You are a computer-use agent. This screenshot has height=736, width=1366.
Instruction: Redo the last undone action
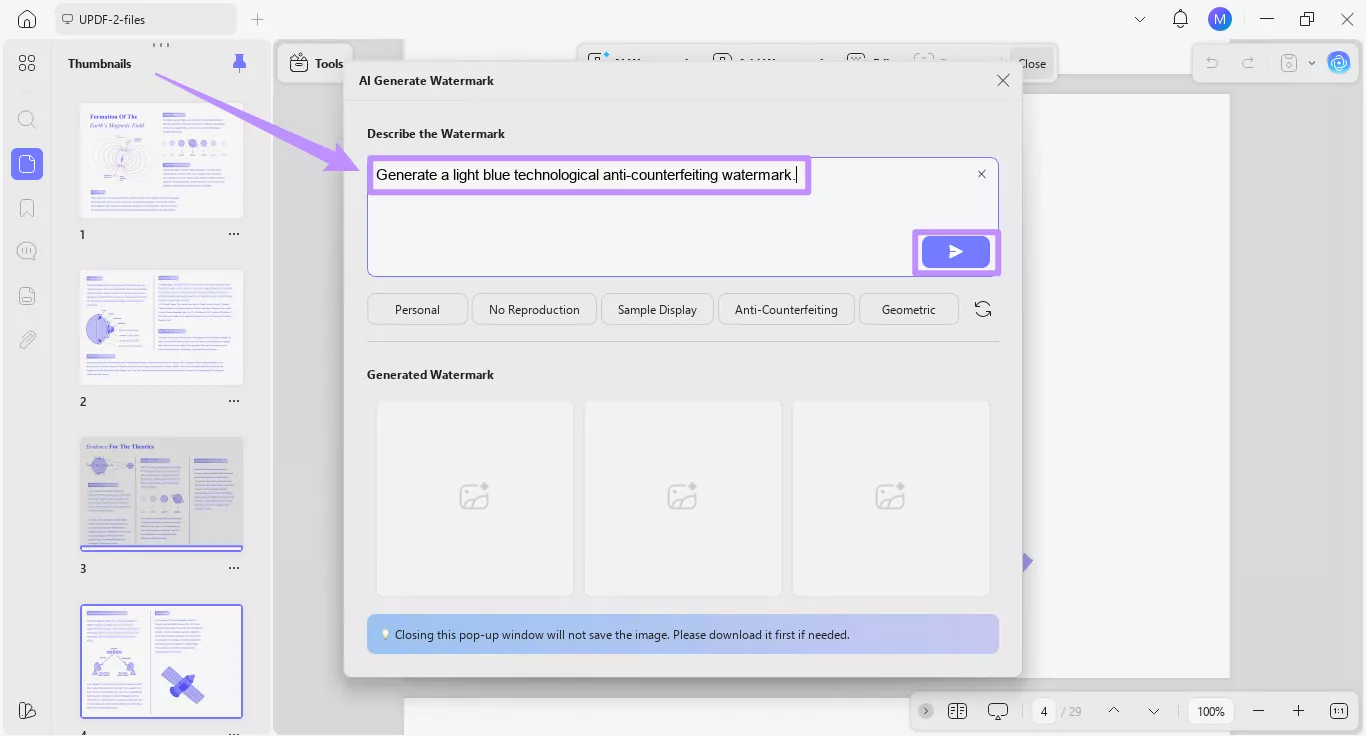[x=1248, y=63]
